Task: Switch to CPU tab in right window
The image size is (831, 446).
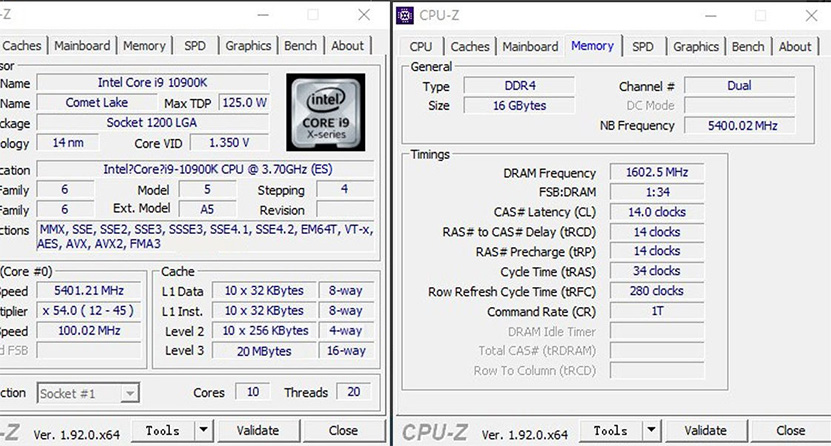Action: (x=421, y=47)
